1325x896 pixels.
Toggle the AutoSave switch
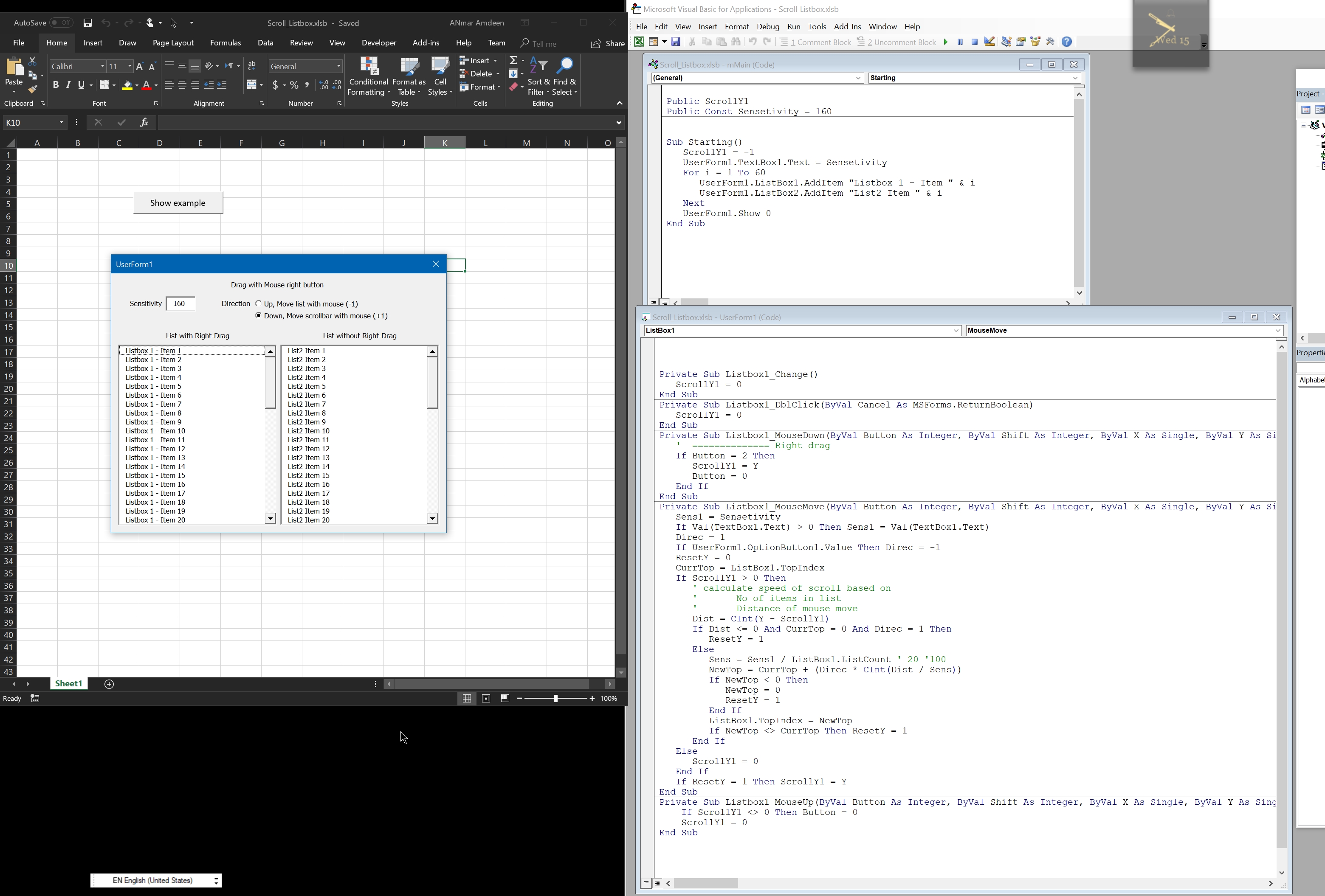click(x=61, y=23)
